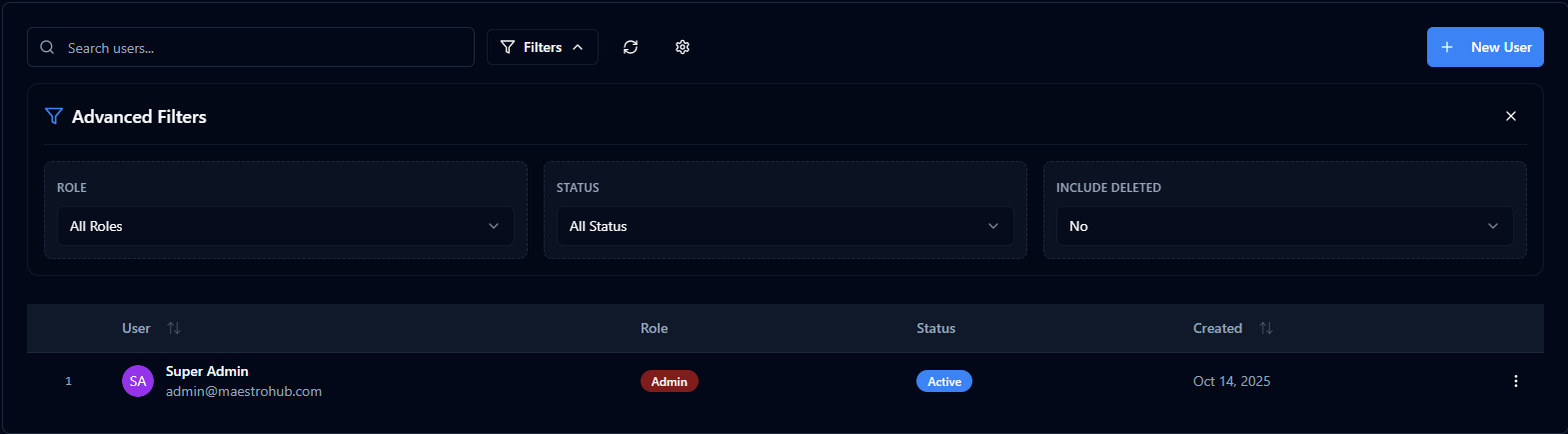Click the refresh users icon
Screen dimensions: 1568x434
click(x=631, y=47)
